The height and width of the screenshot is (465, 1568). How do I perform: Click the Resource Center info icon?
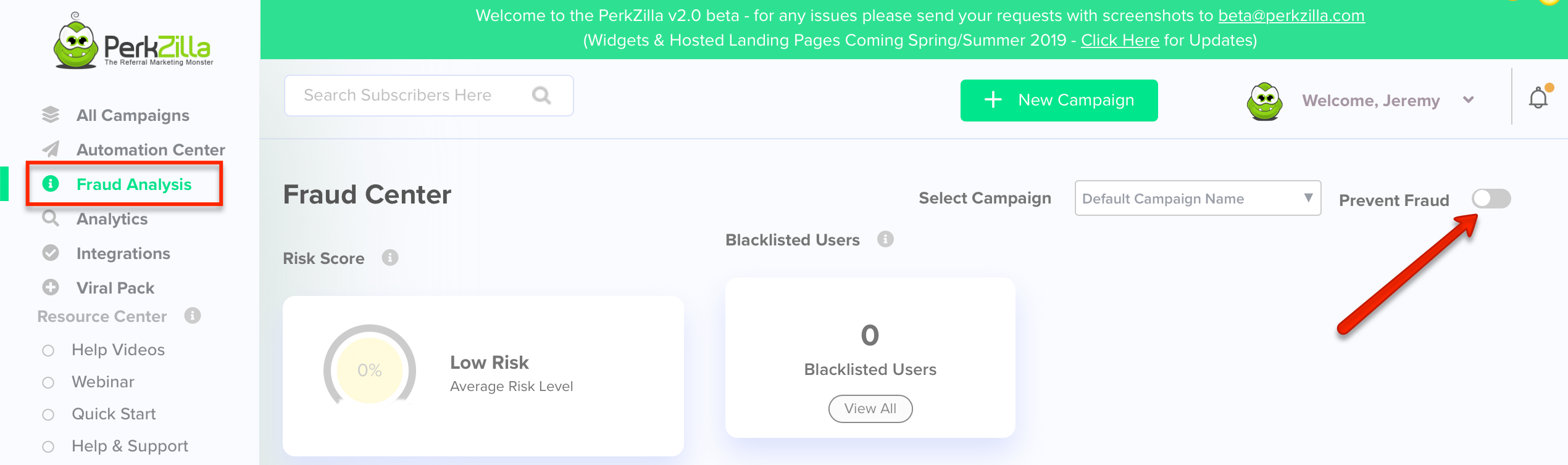193,316
